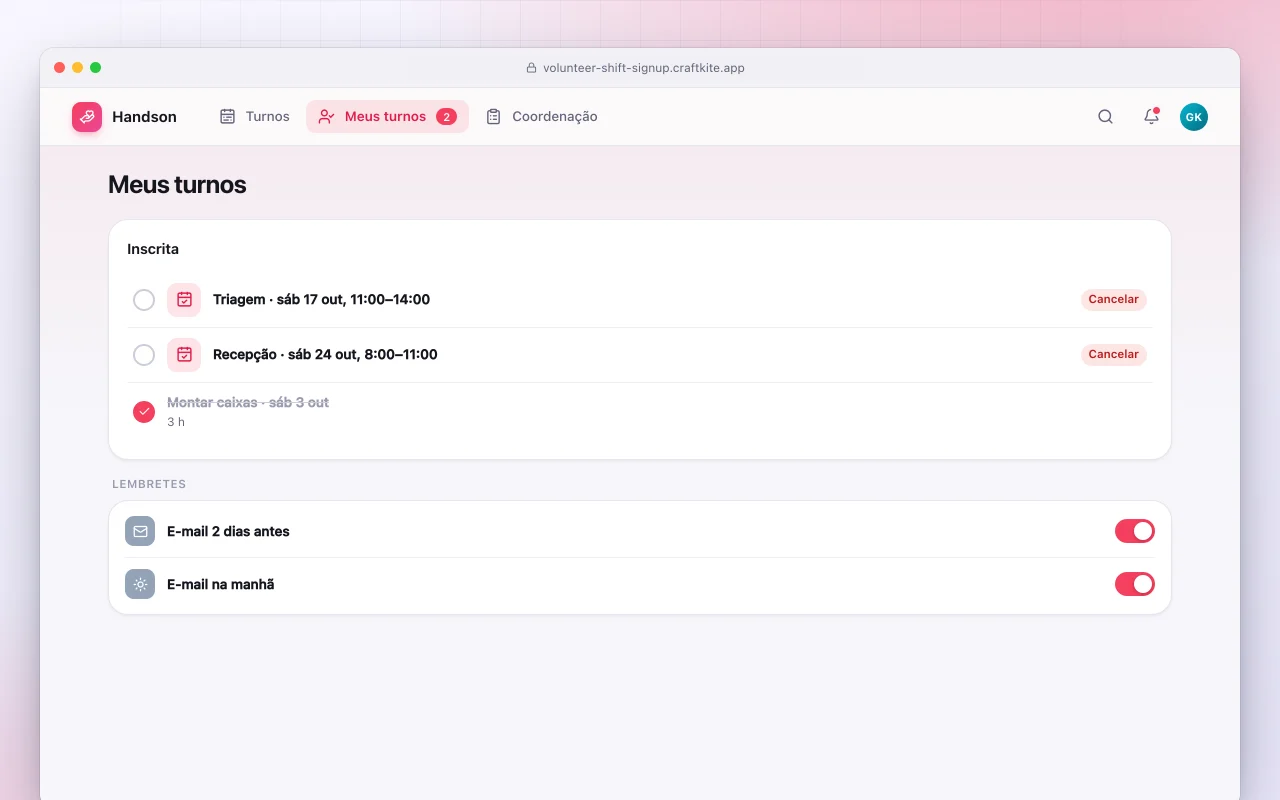This screenshot has width=1280, height=800.
Task: Uncheck the completed Montar caixas shift
Action: (144, 412)
